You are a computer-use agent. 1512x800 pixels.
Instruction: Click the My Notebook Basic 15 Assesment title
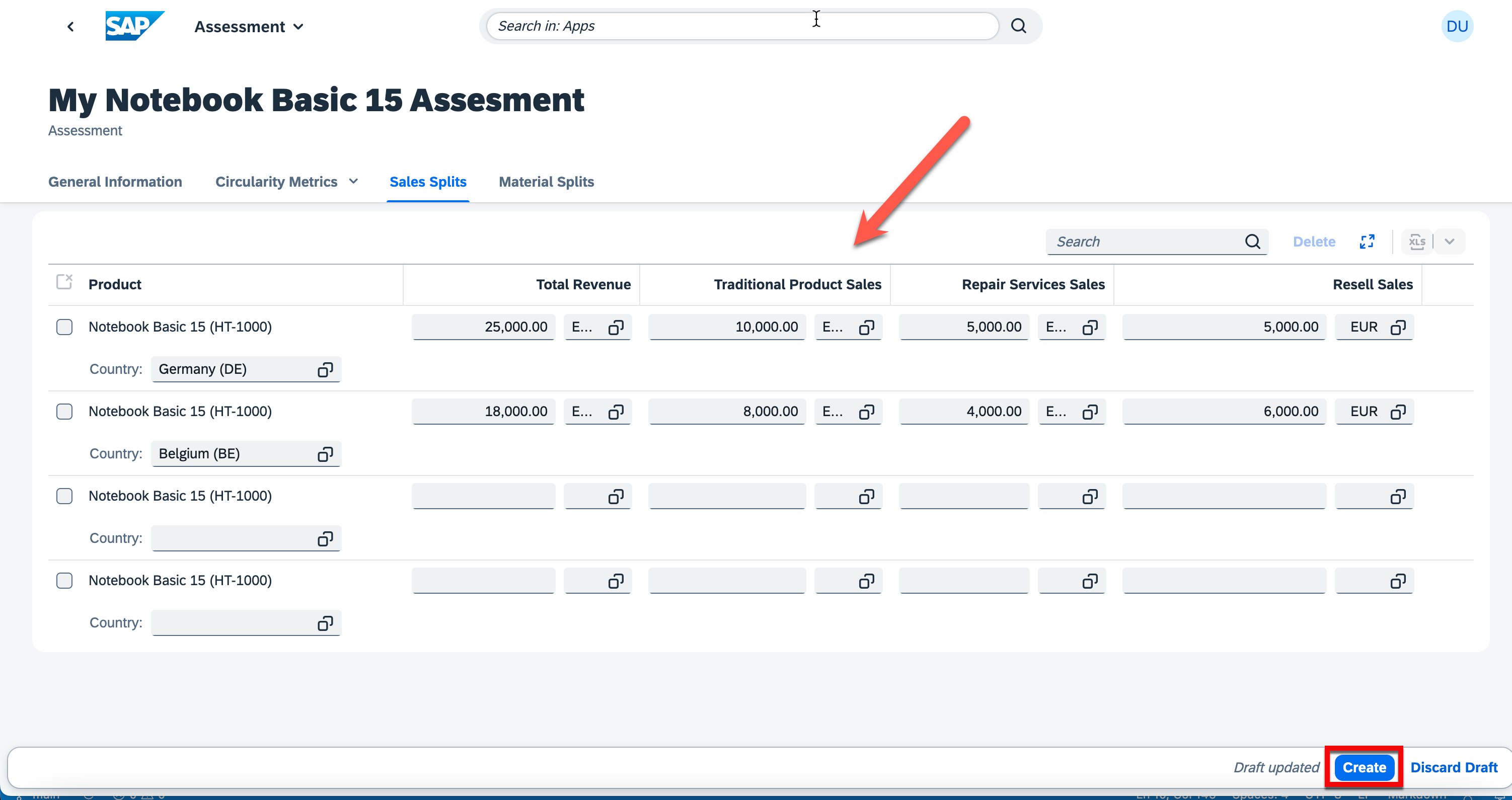pyautogui.click(x=317, y=100)
